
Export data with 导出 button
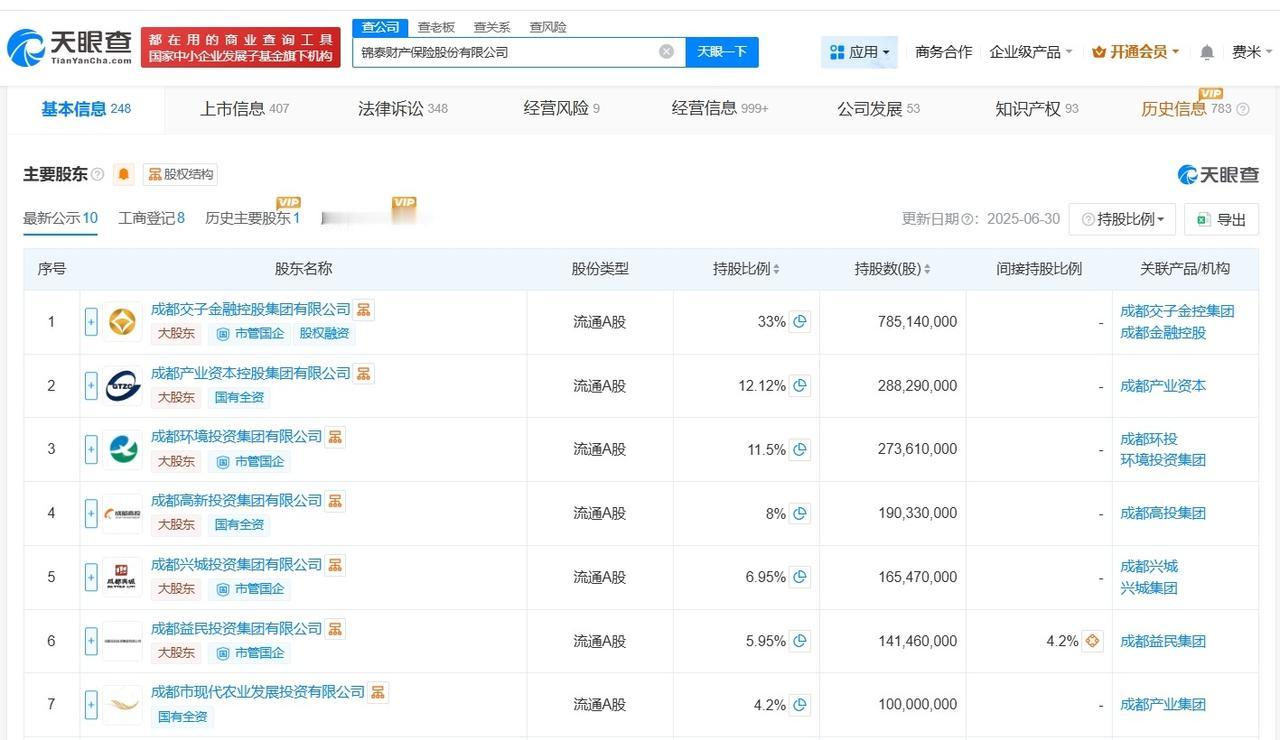(x=1221, y=219)
